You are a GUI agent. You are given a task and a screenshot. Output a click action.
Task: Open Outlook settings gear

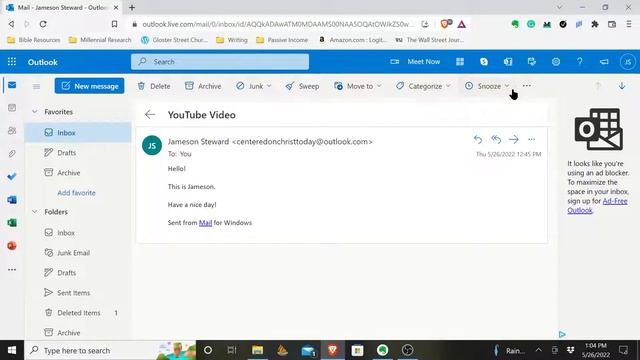556,62
